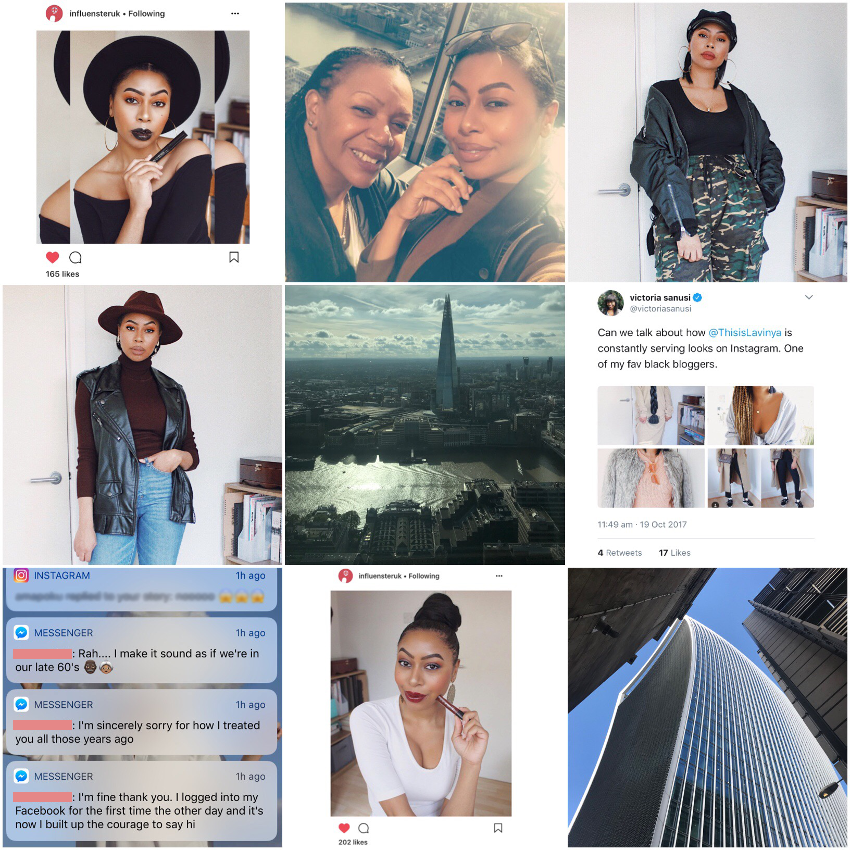
Task: Tap the Instagram notification icon
Action: 21,575
